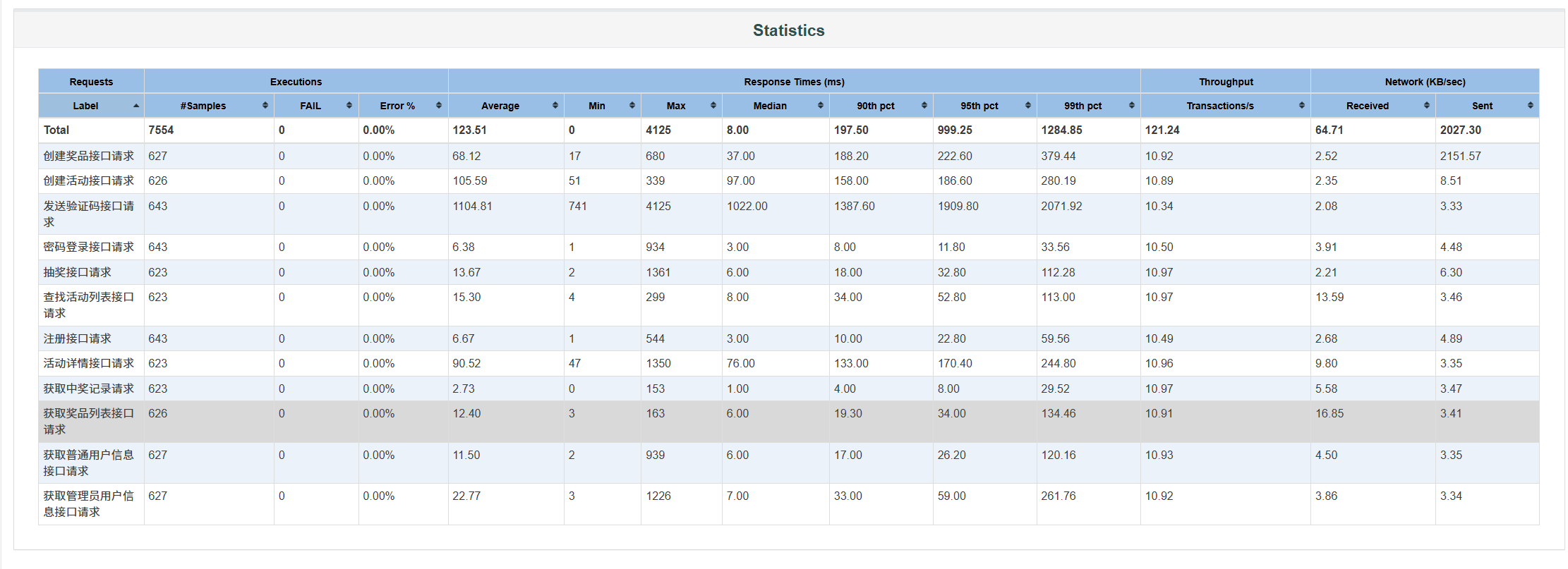Click the 1104.81 average cell
The width and height of the screenshot is (1568, 569).
472,206
